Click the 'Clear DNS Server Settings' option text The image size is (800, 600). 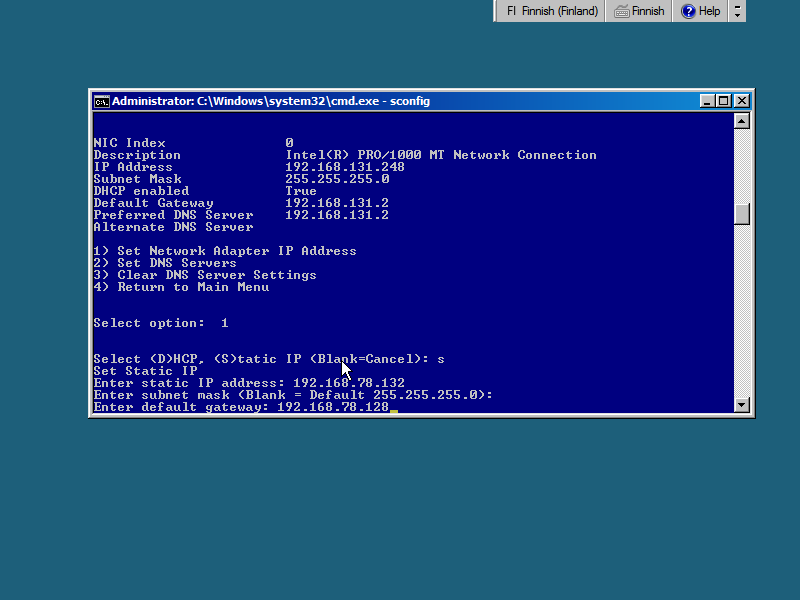pos(216,275)
